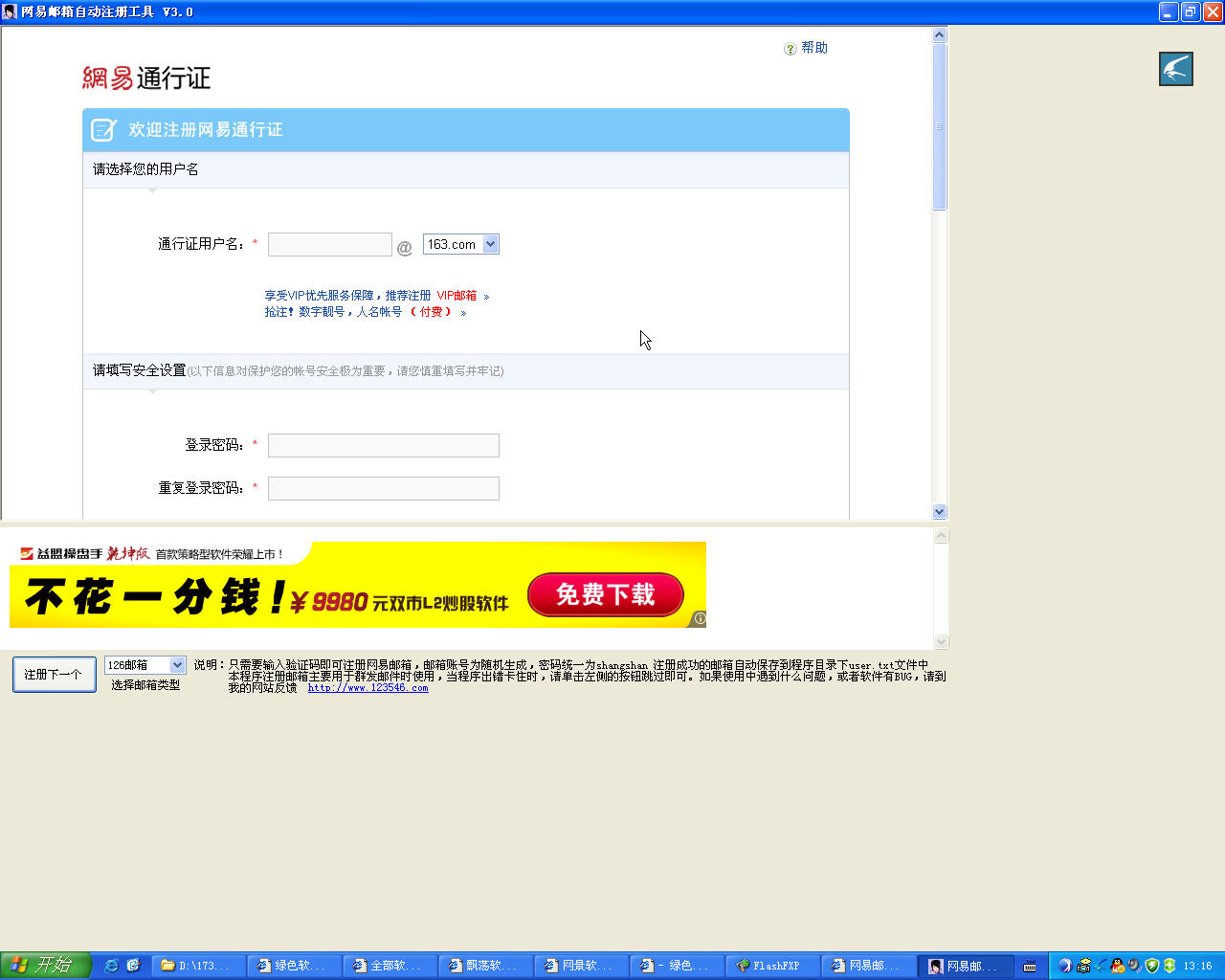Switch to the D:\173... folder taskbar button
The image size is (1225, 980).
[199, 966]
